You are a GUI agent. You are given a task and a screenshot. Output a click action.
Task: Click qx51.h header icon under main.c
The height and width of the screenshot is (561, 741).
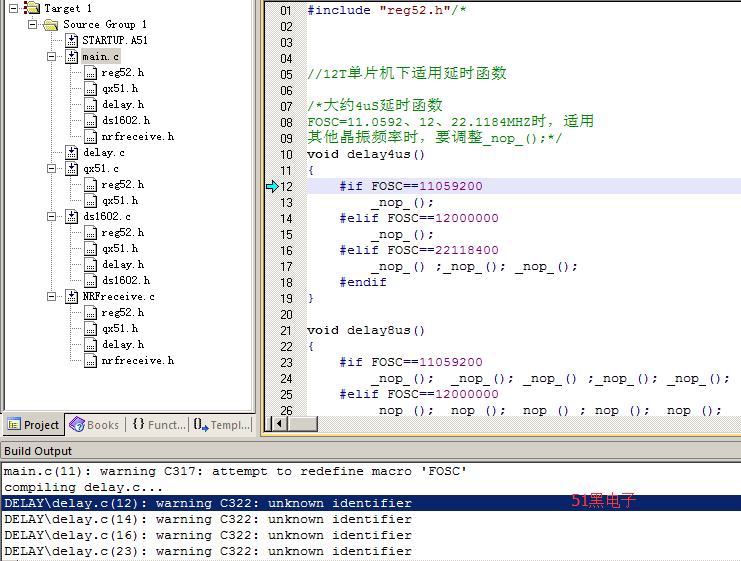(91, 89)
